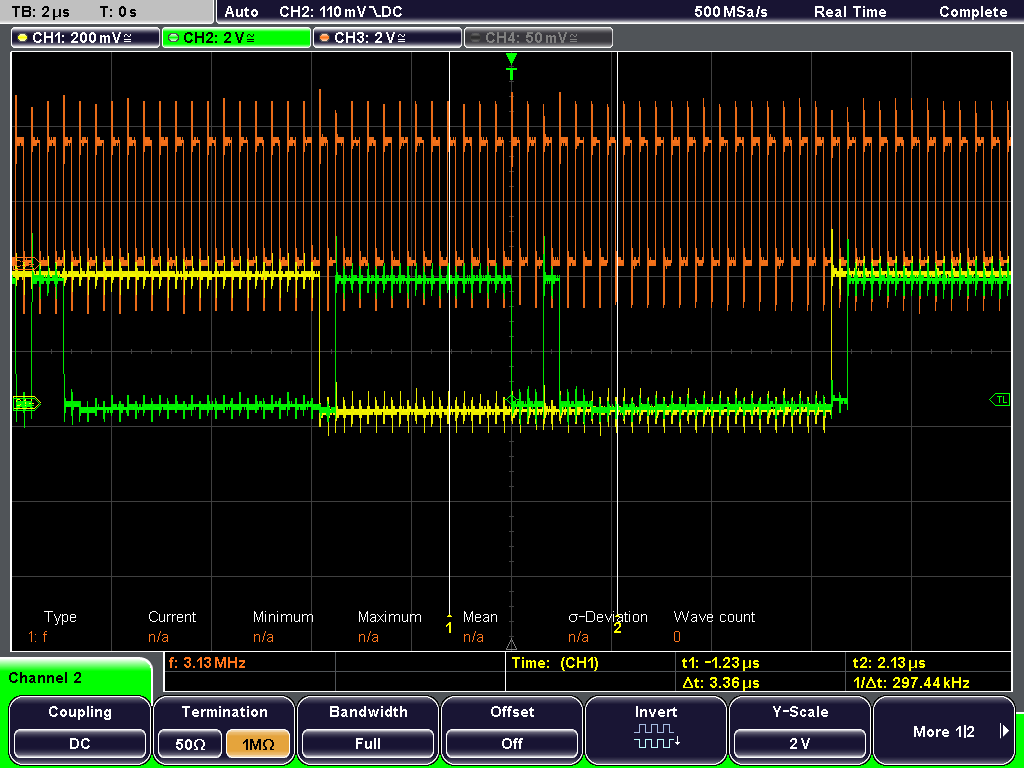Select the CH2 2 V channel tab

(236, 38)
